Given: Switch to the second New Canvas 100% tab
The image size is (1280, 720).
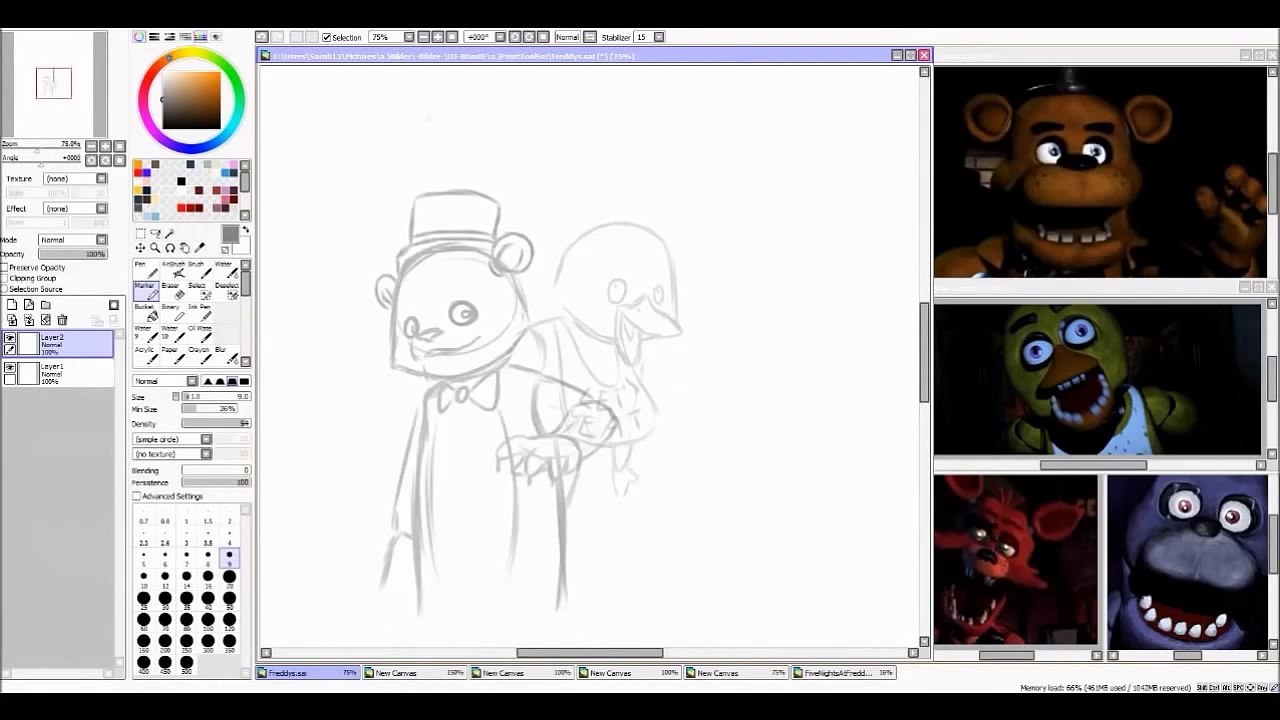Looking at the screenshot, I should (521, 673).
